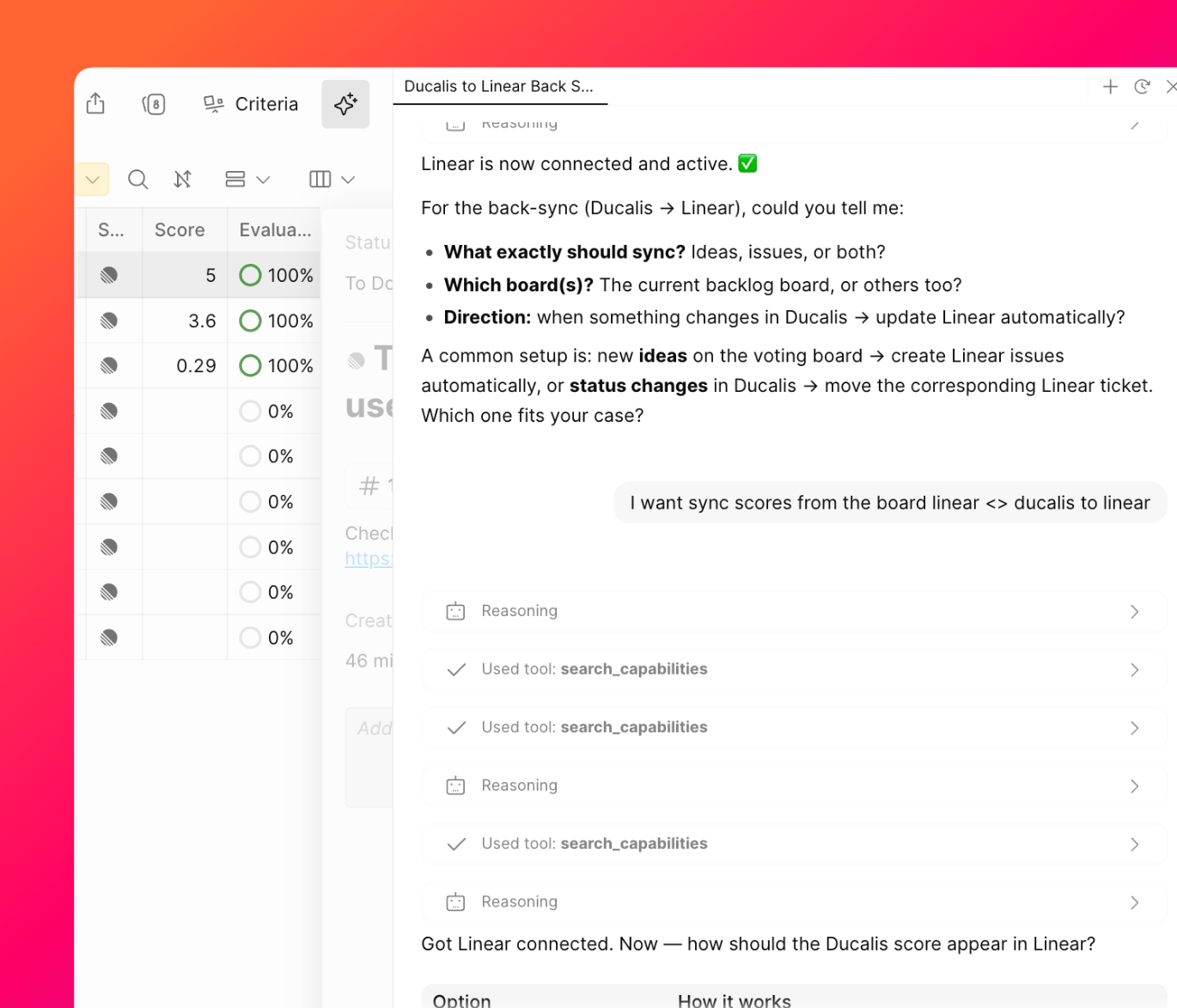The image size is (1177, 1008).
Task: Select the score cell showing 3.6
Action: pyautogui.click(x=185, y=321)
